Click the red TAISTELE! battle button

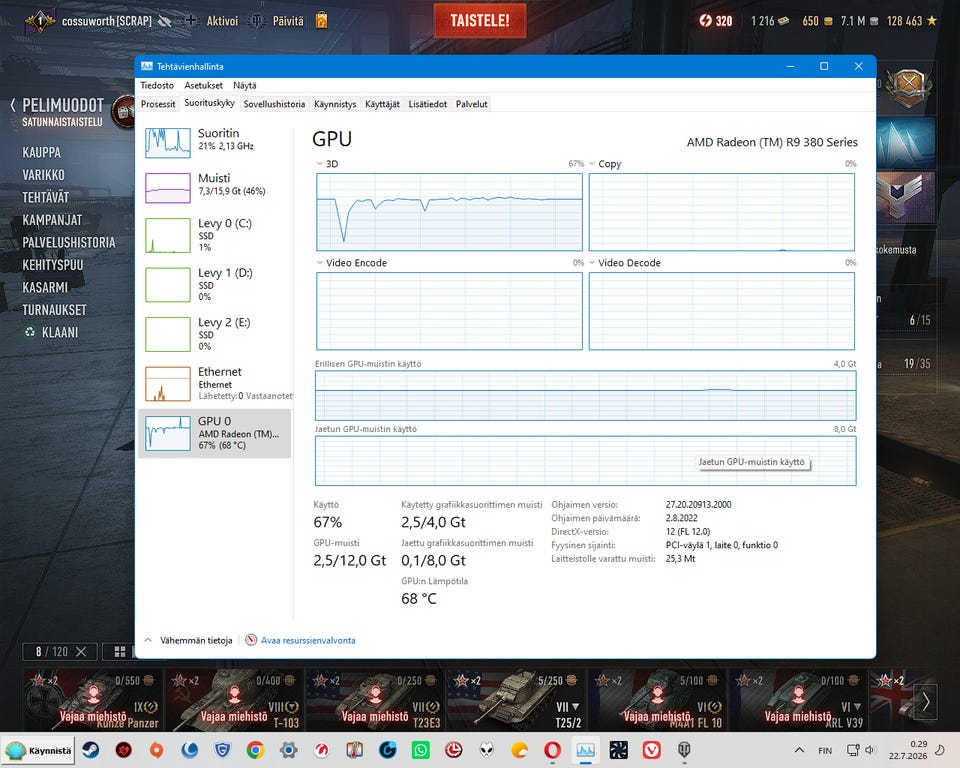(480, 21)
